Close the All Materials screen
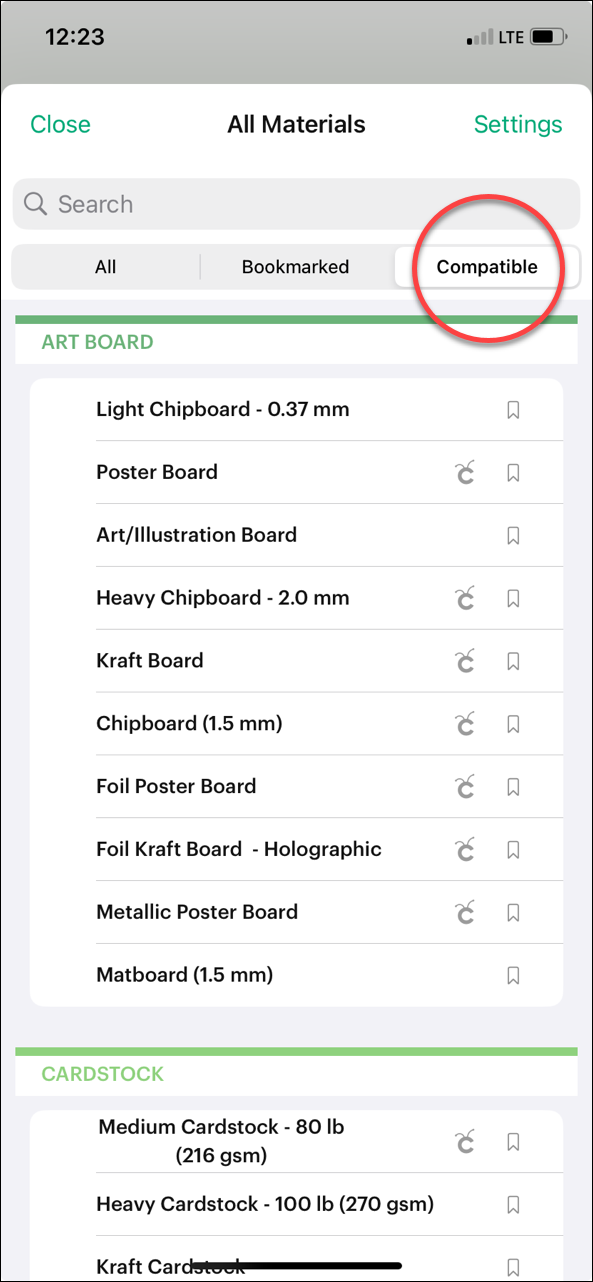 (60, 124)
